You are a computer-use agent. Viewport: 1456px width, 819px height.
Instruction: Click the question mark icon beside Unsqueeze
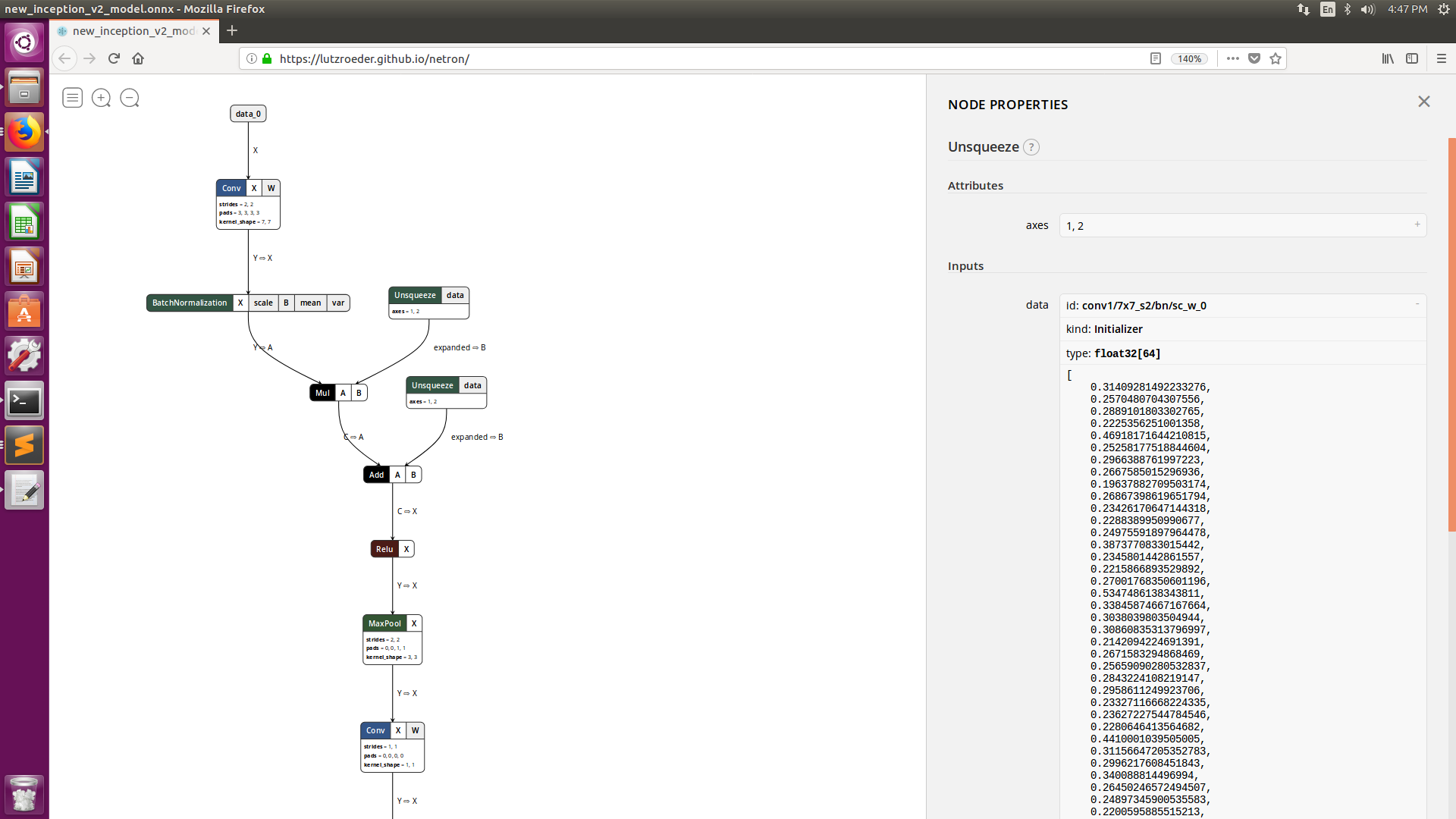[1031, 147]
